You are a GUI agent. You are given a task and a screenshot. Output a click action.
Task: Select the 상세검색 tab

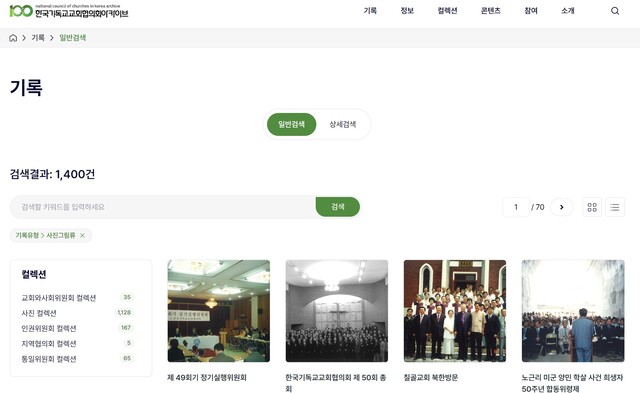tap(343, 124)
